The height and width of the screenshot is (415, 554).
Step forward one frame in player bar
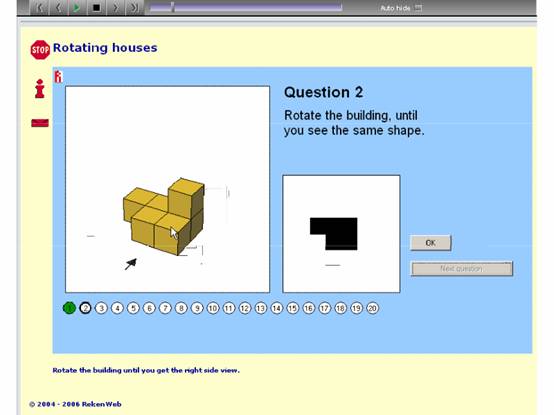click(116, 7)
